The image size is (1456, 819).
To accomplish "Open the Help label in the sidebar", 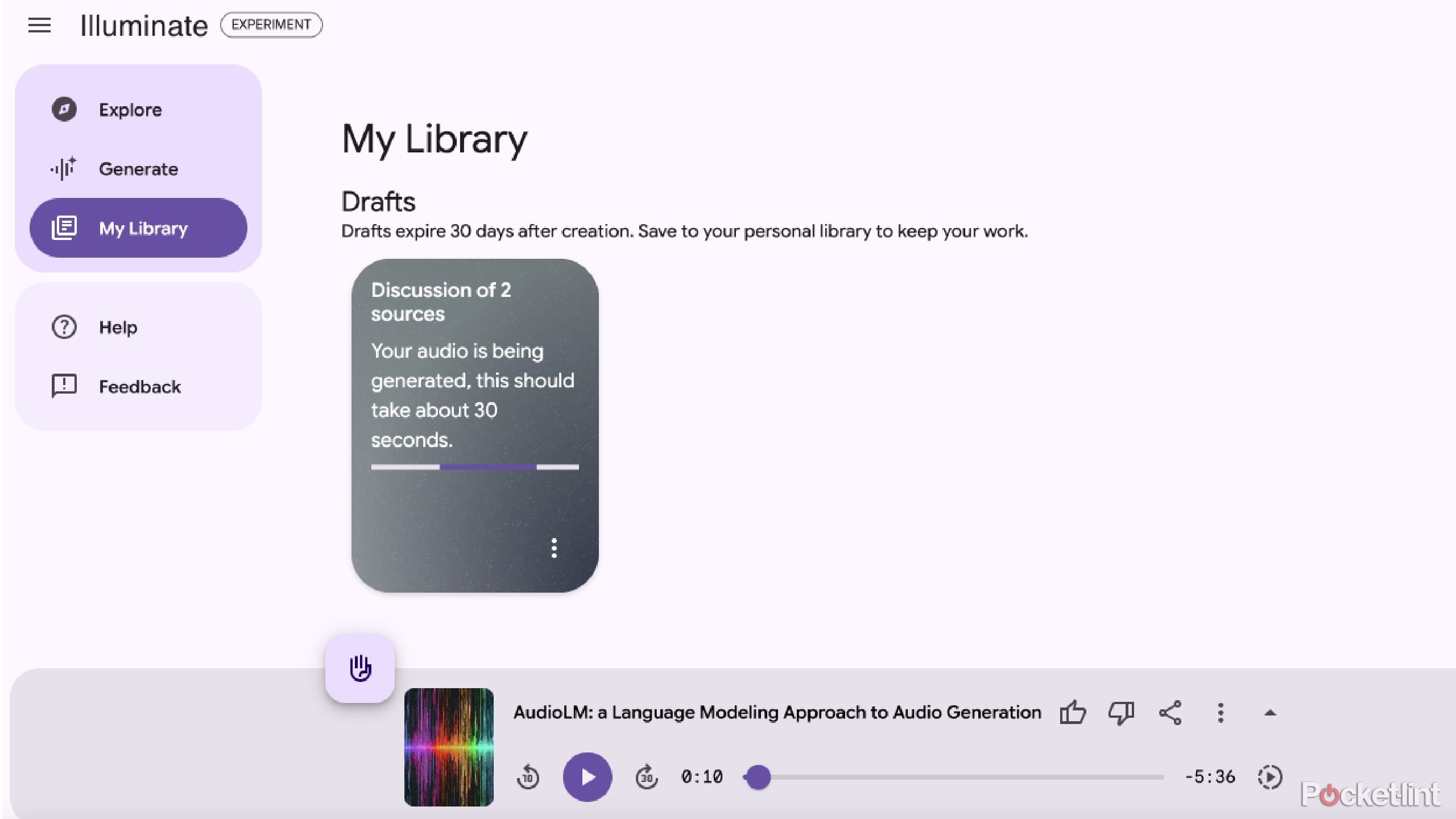I will (118, 327).
